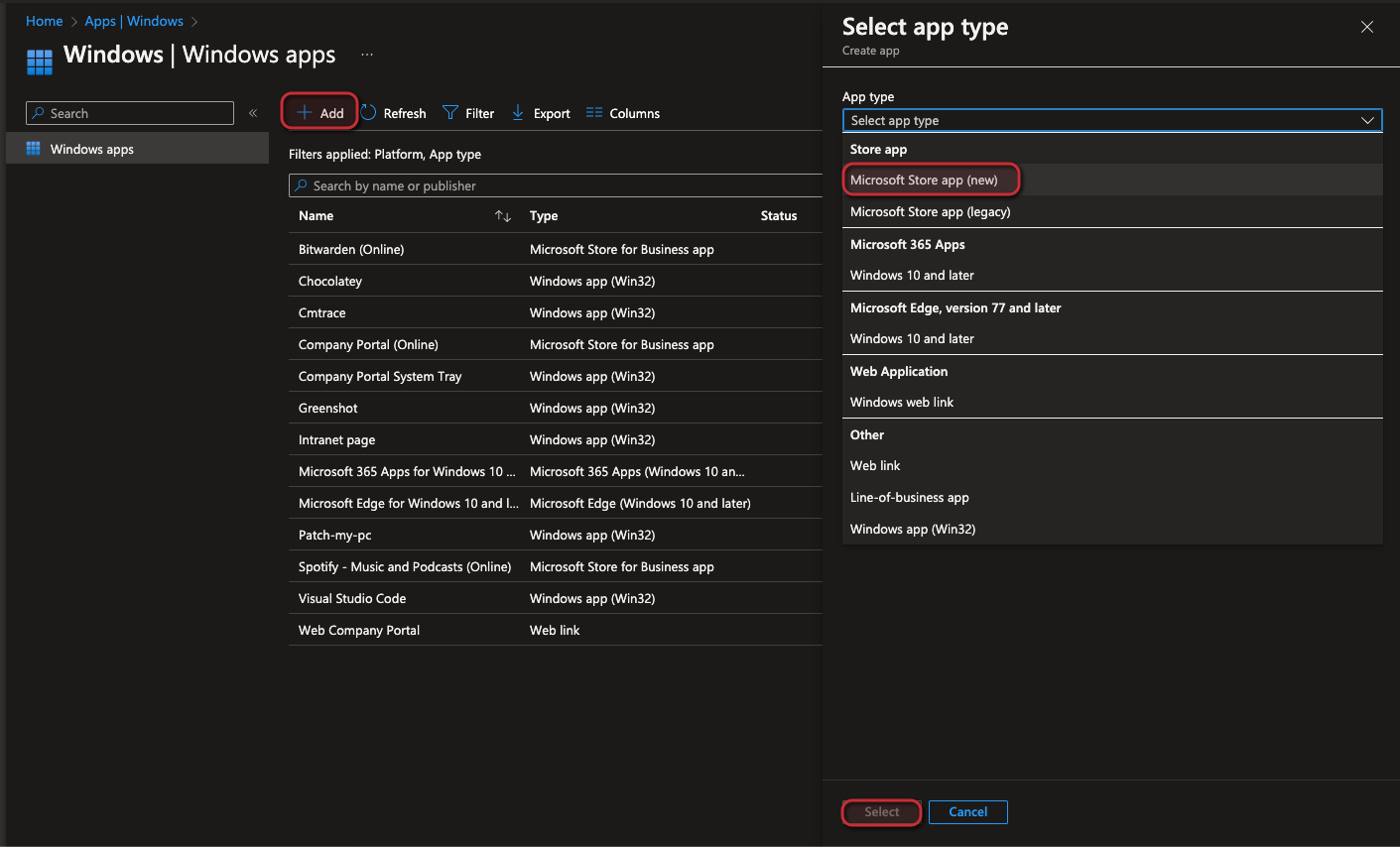Image resolution: width=1400 pixels, height=847 pixels.
Task: Close the Select app type pane with X
Action: [1366, 27]
